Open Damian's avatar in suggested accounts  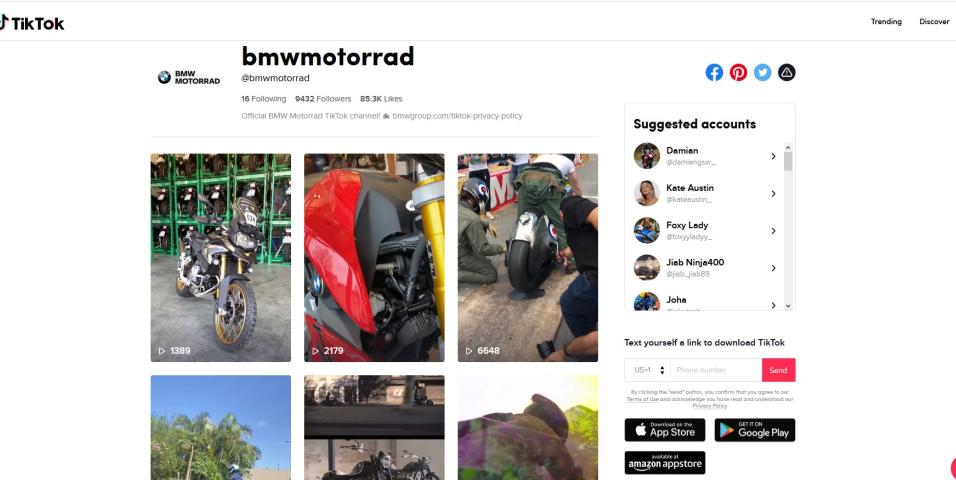(647, 156)
